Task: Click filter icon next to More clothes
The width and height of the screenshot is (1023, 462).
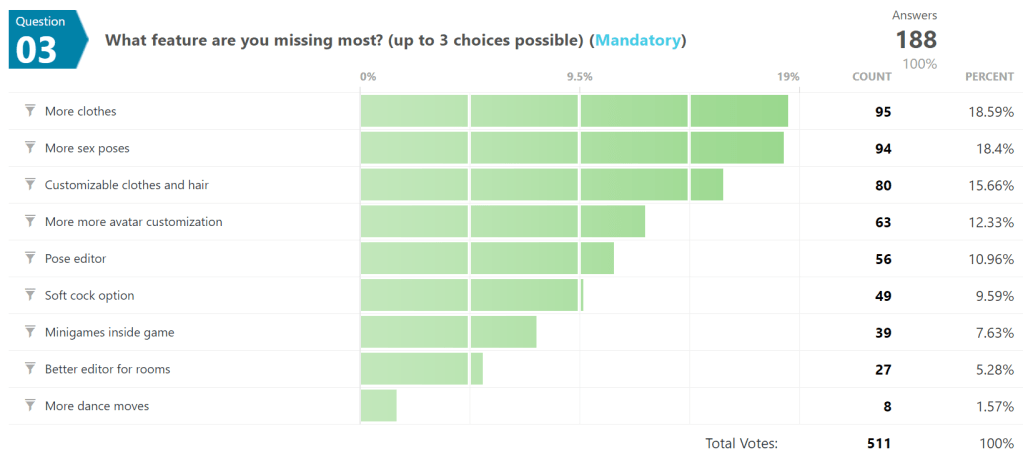Action: (x=30, y=111)
